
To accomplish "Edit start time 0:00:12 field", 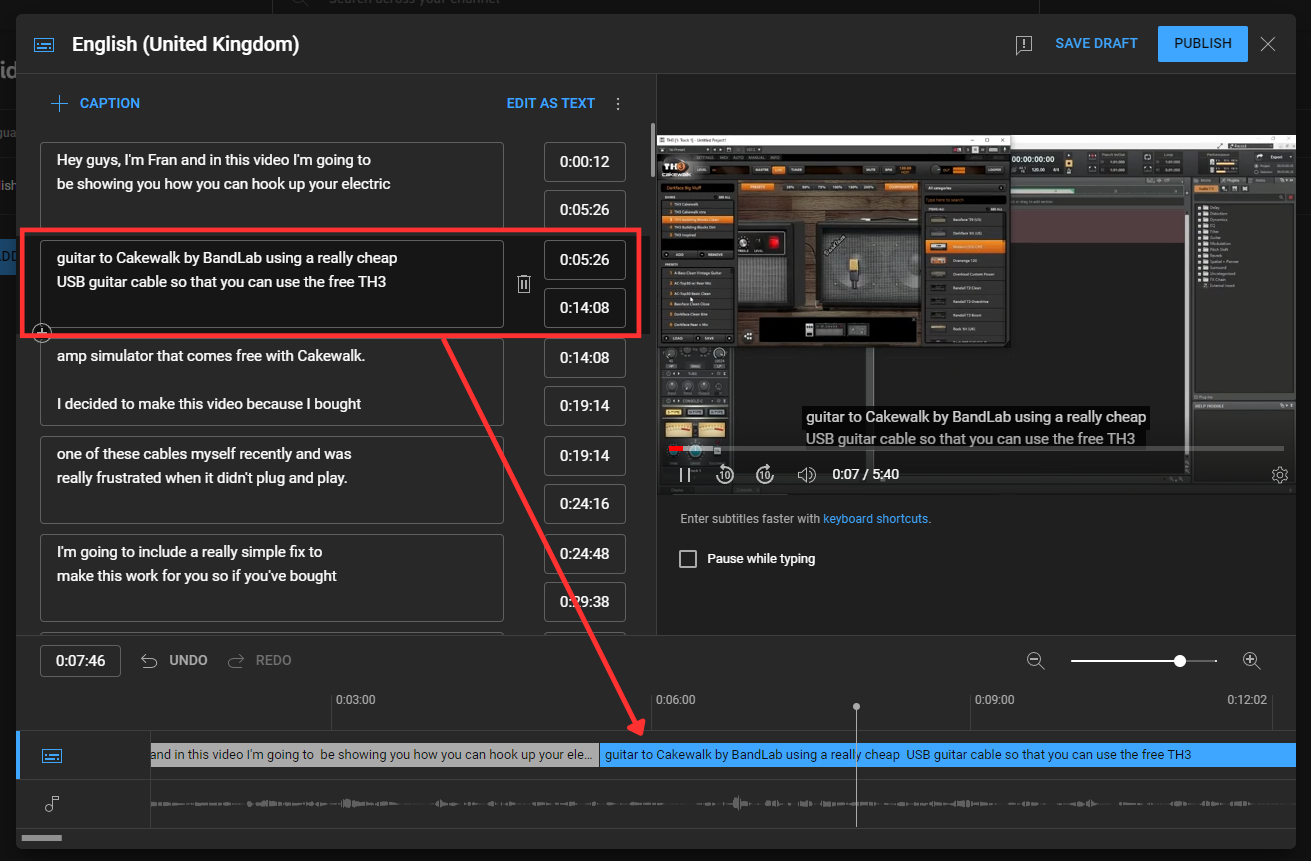I will coord(585,162).
